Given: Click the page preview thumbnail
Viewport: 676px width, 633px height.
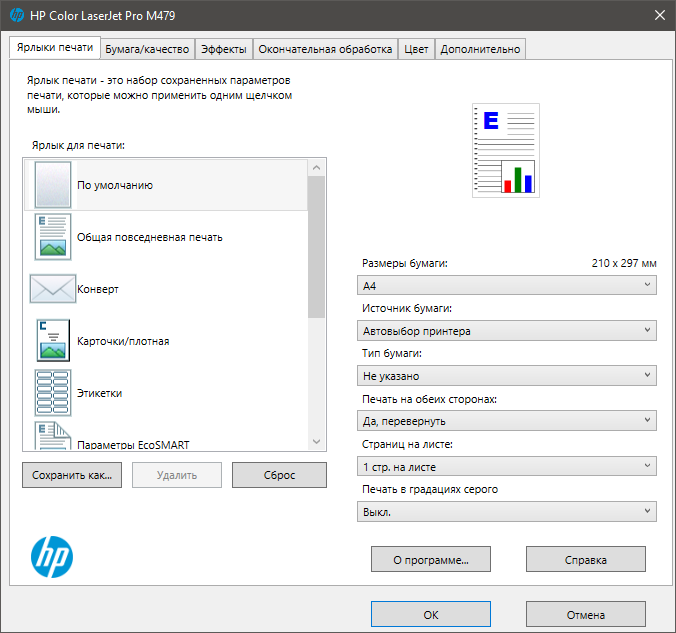Looking at the screenshot, I should (x=506, y=150).
